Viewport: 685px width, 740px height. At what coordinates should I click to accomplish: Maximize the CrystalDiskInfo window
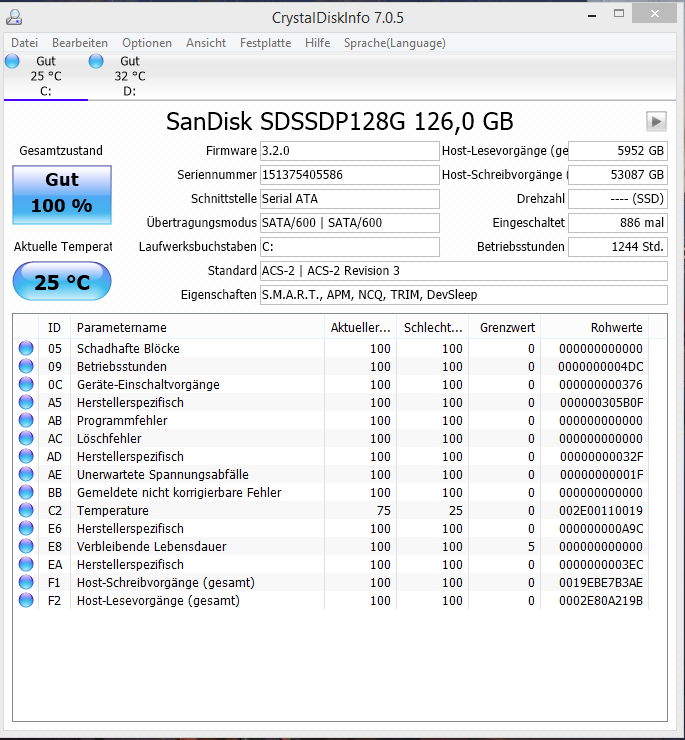coord(619,14)
